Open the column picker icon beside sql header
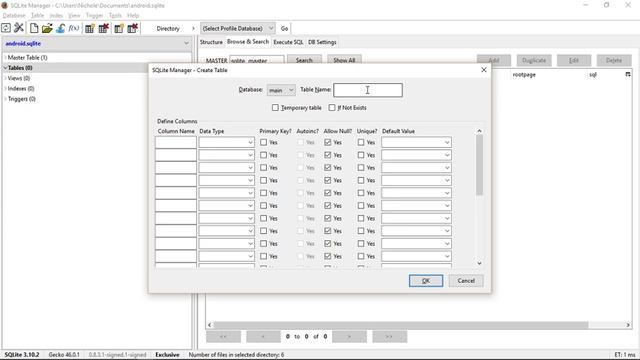The width and height of the screenshot is (640, 360). click(x=628, y=74)
